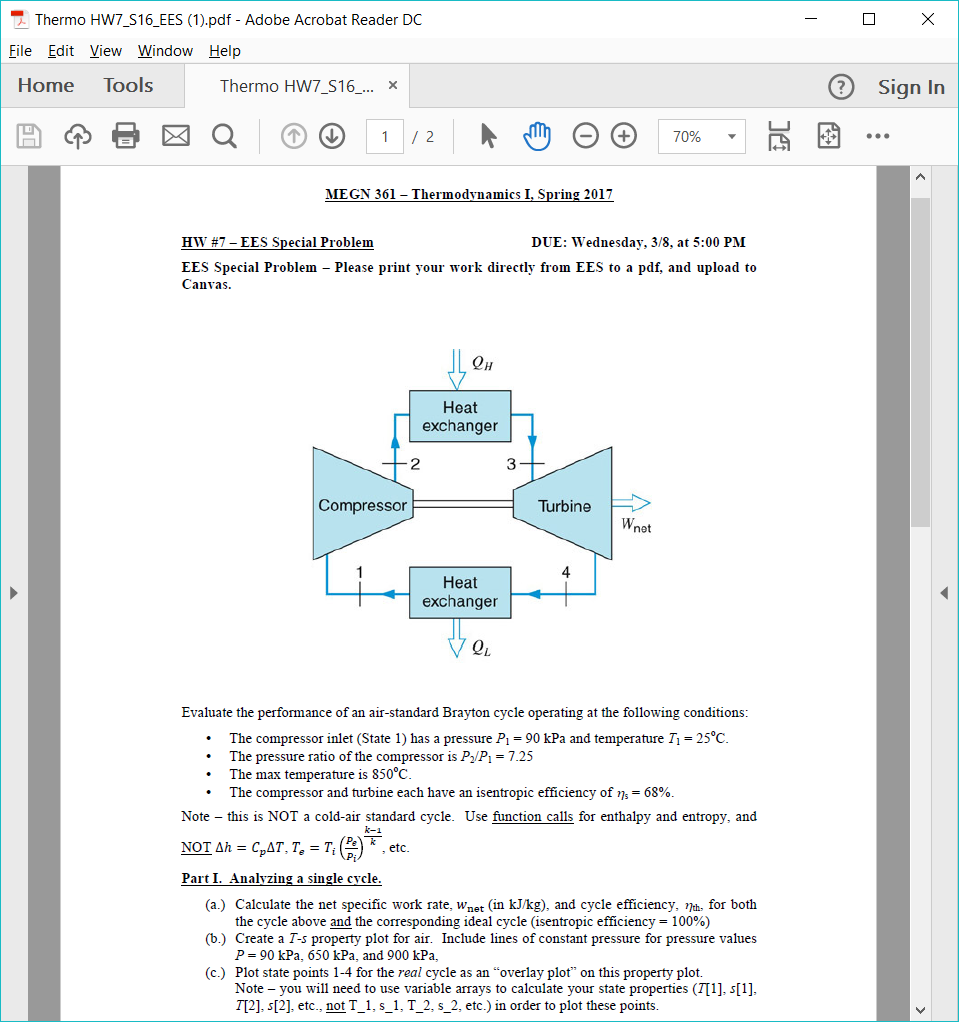Click inside the page number field
The width and height of the screenshot is (959, 1022).
coord(384,135)
